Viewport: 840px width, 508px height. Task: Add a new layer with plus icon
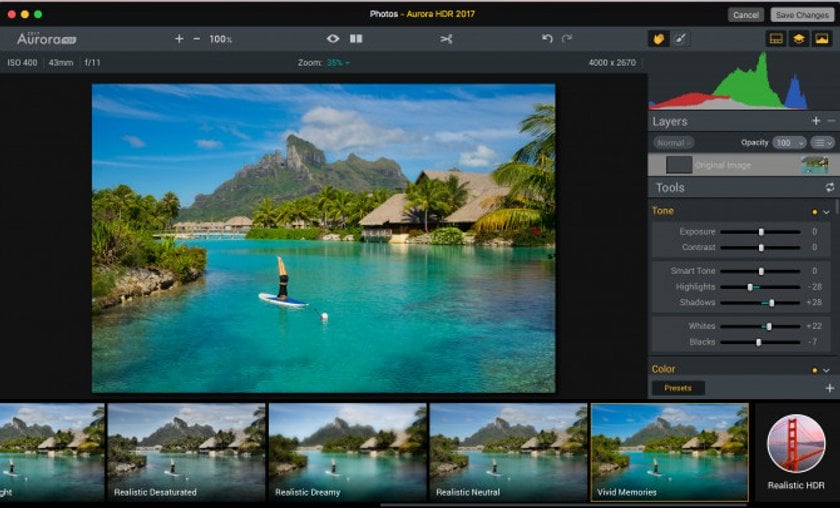(815, 121)
